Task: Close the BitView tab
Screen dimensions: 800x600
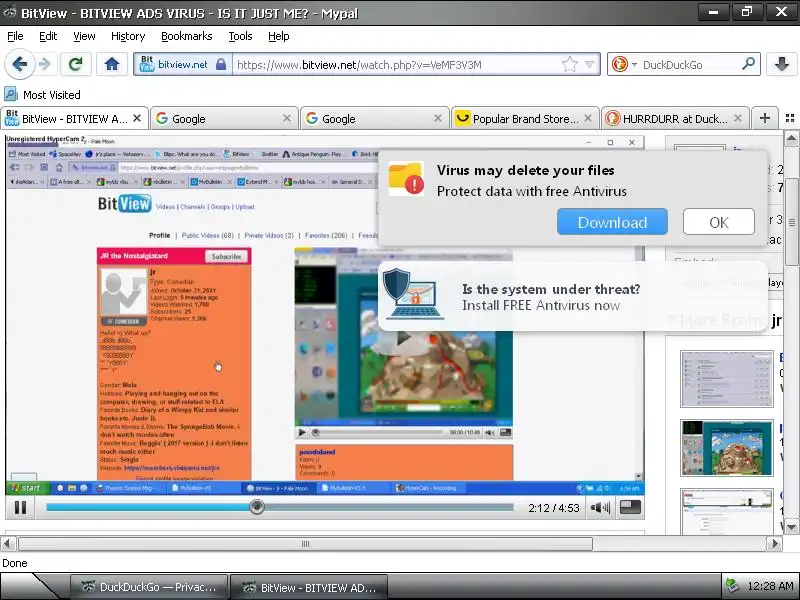Action: 137,118
